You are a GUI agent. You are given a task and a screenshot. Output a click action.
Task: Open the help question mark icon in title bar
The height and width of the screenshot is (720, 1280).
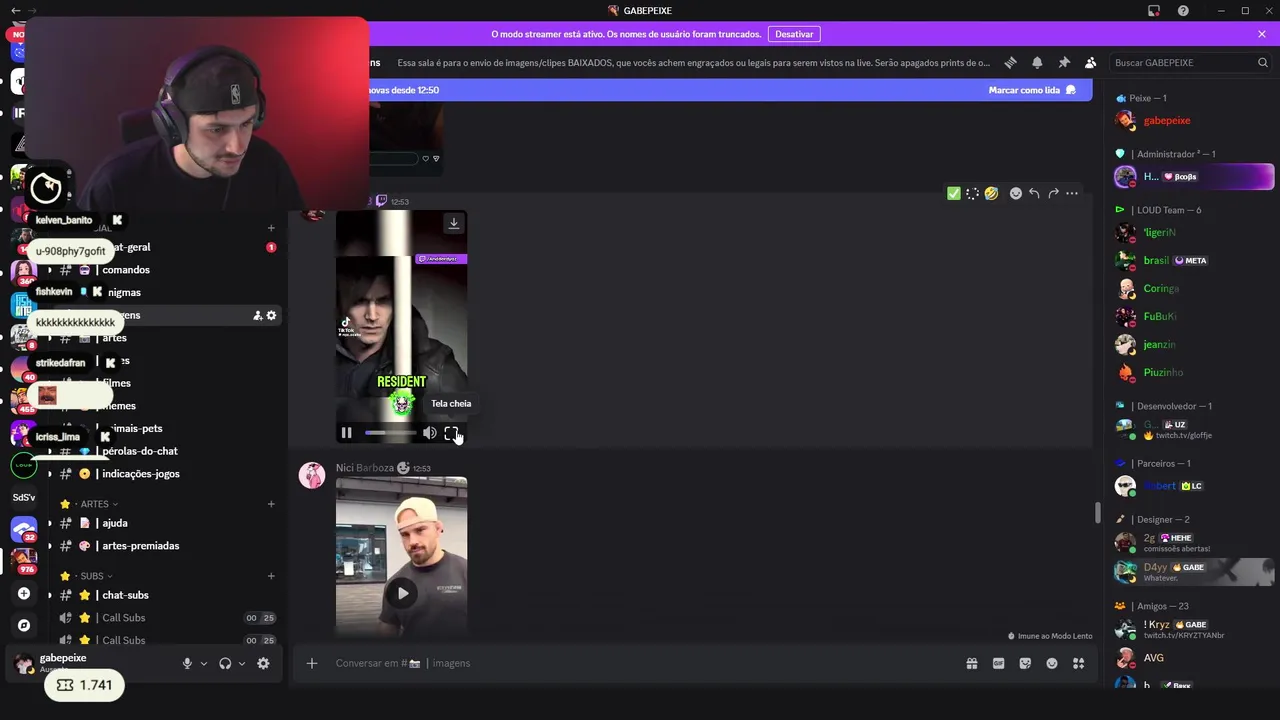[x=1184, y=11]
